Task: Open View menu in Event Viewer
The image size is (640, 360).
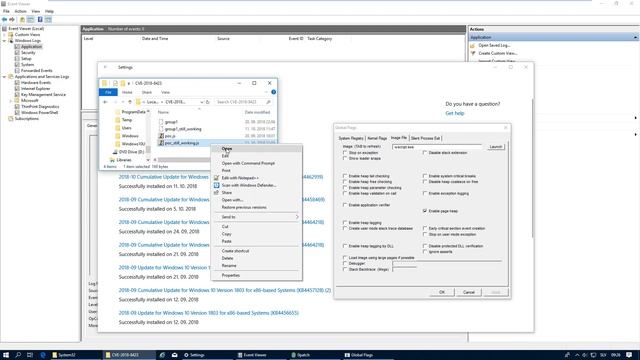Action: tap(36, 11)
